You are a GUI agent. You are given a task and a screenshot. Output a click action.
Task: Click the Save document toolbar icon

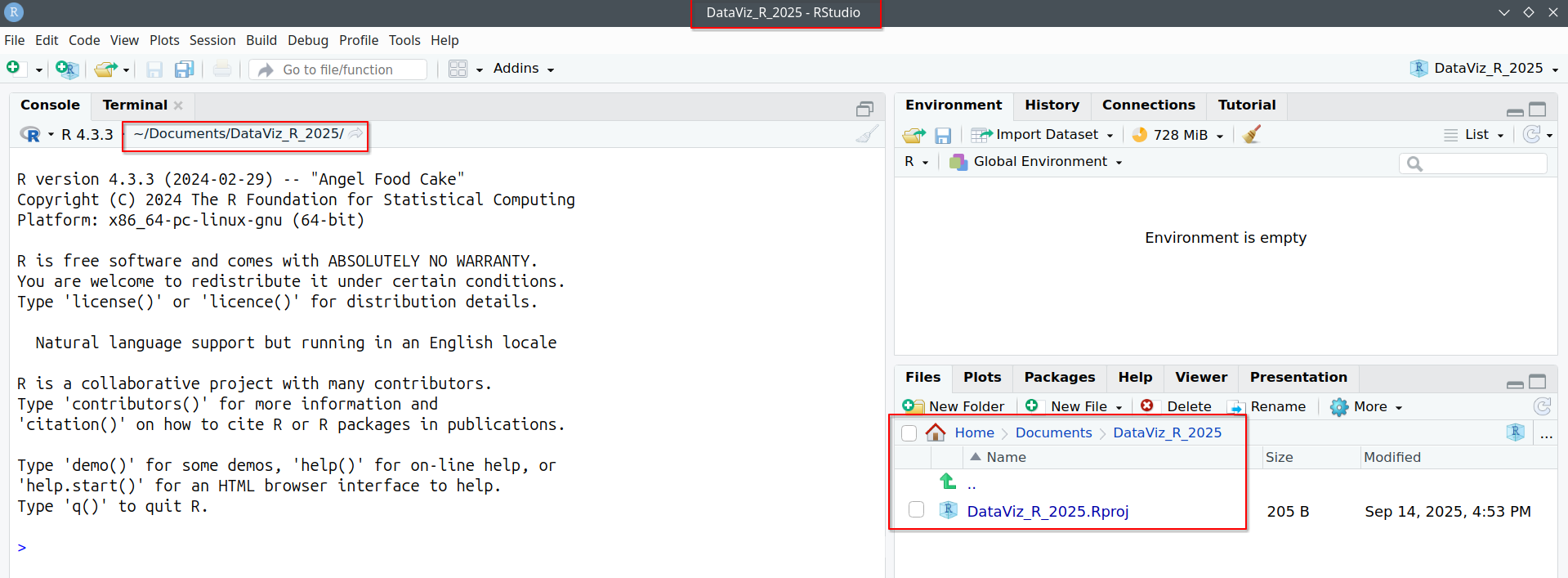154,69
